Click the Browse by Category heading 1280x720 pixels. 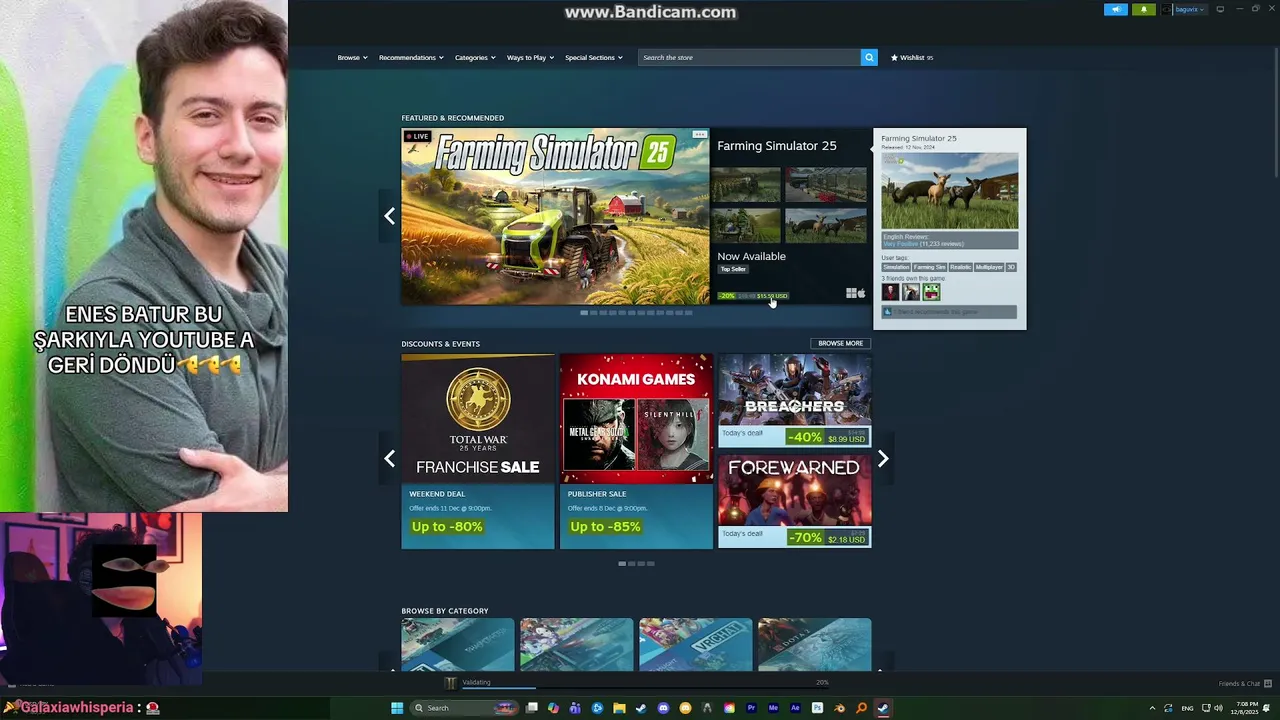(x=445, y=611)
